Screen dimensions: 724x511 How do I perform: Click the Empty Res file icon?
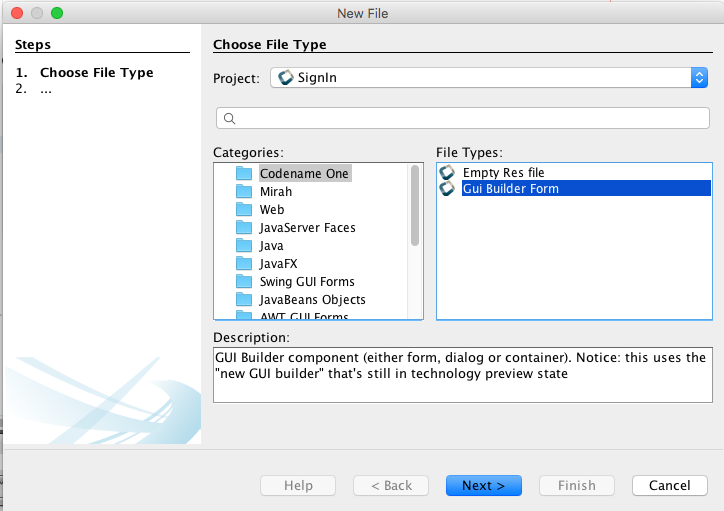[447, 173]
